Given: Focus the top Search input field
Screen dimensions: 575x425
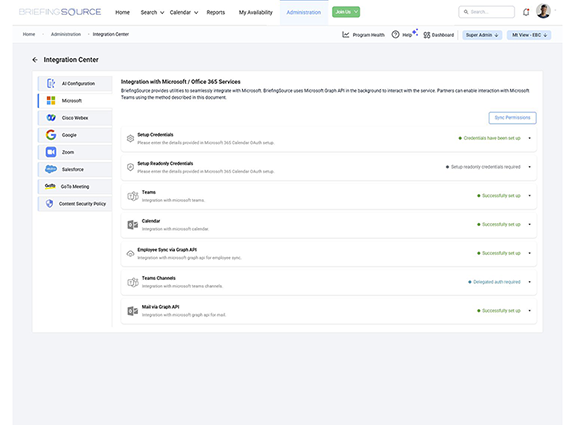Looking at the screenshot, I should point(487,12).
